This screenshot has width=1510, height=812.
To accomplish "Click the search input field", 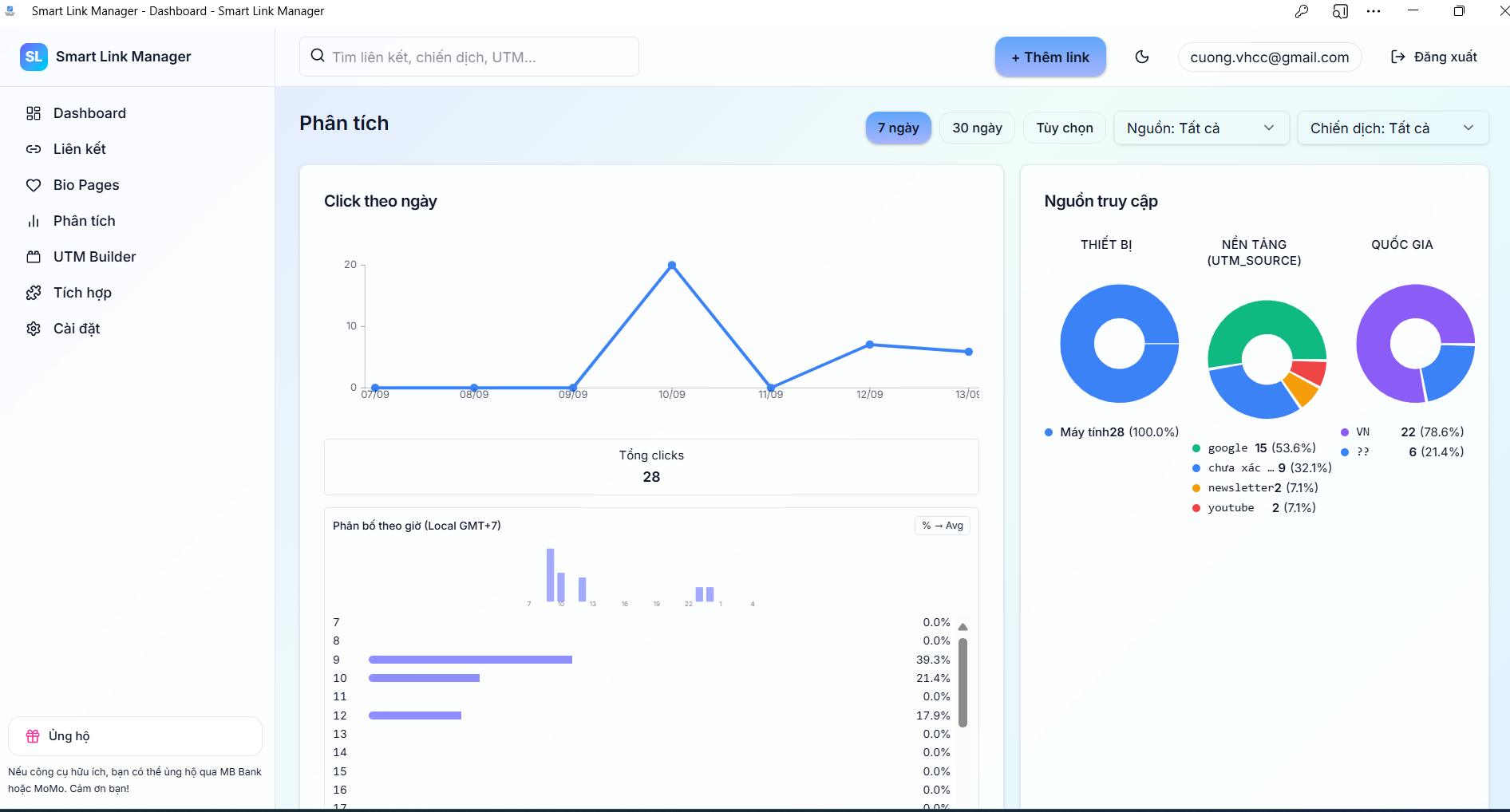I will click(x=469, y=57).
